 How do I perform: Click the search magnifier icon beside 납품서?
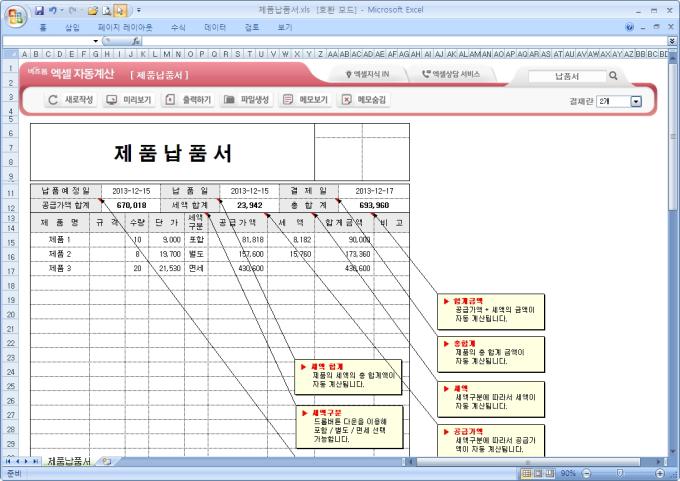tap(613, 75)
